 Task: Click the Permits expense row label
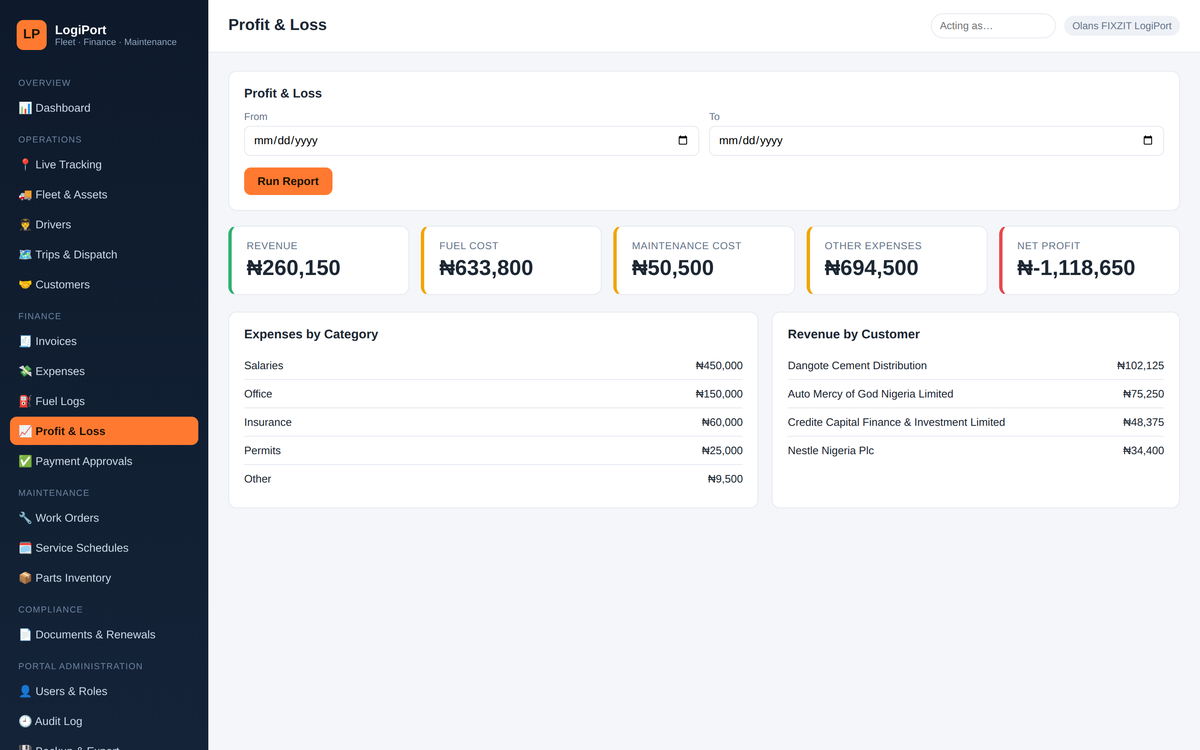263,451
